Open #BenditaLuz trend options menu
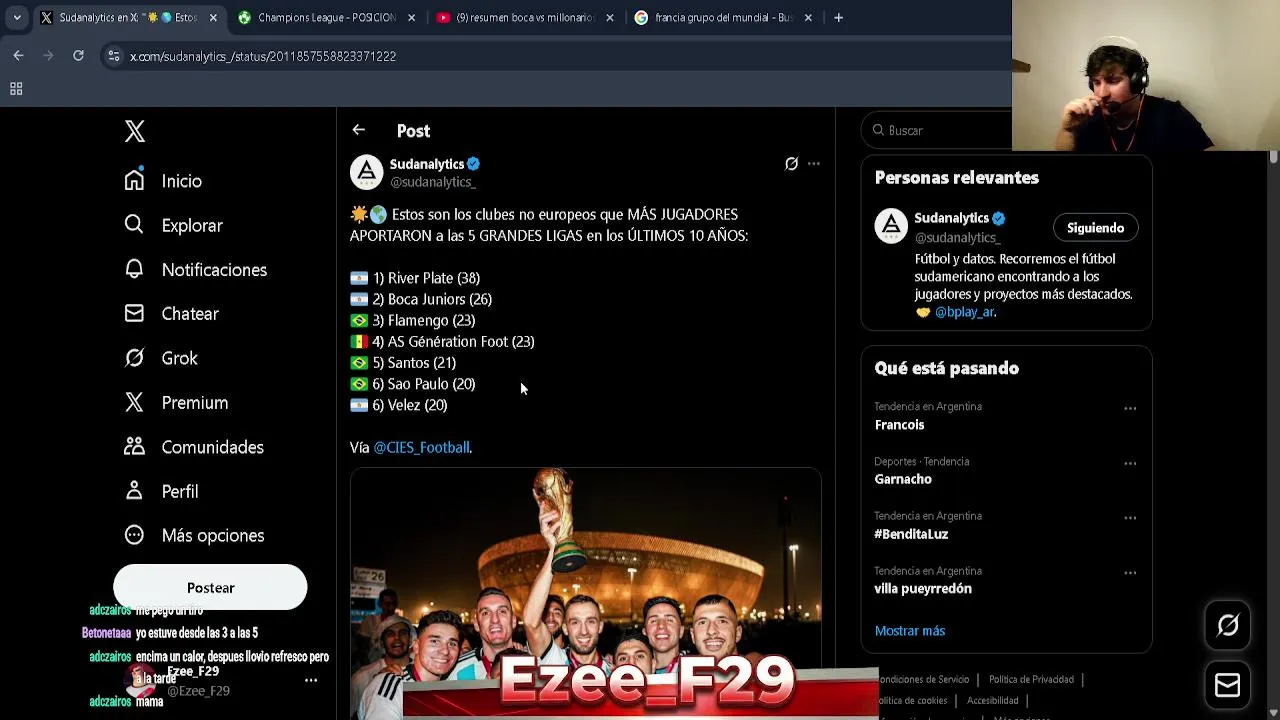 tap(1130, 518)
